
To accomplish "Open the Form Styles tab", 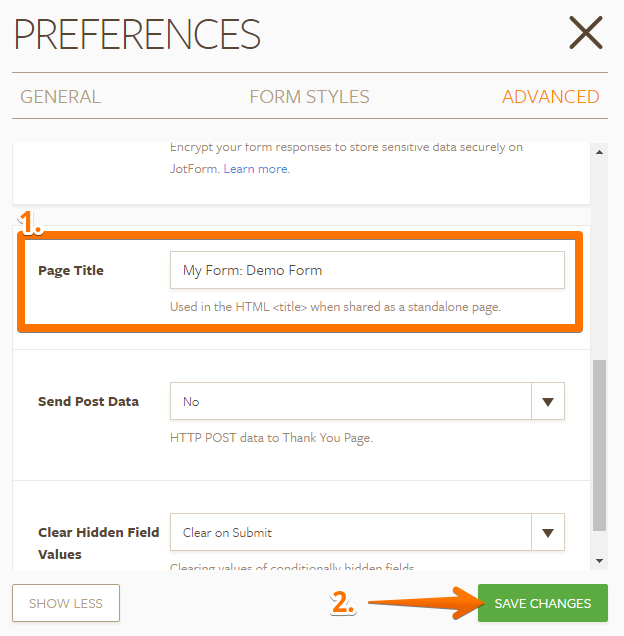I will [309, 97].
